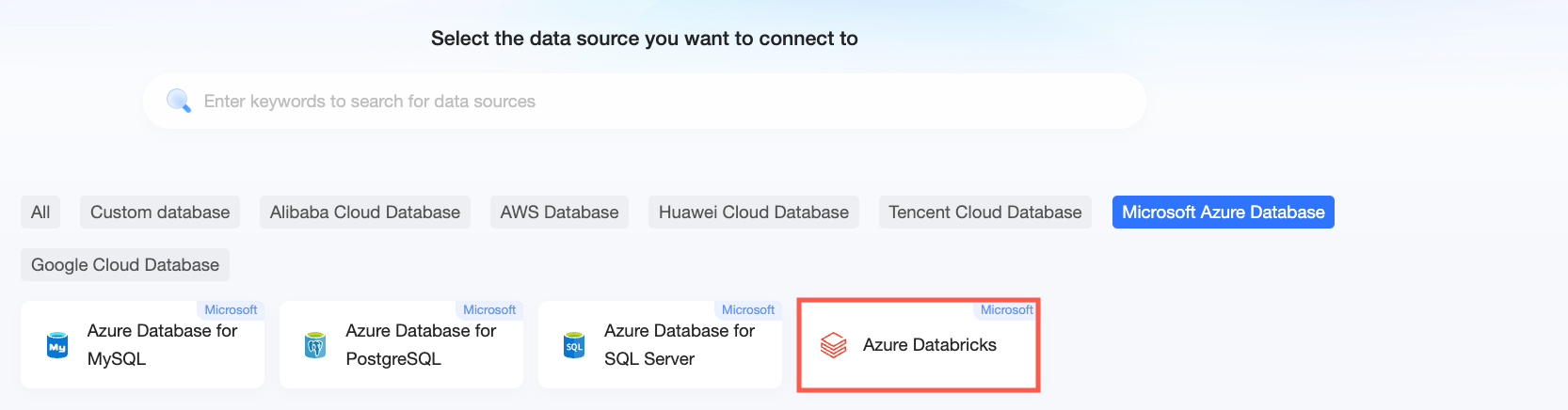Select the Azure Database for MySQL label
Screen dimensions: 1568x410
pyautogui.click(x=162, y=344)
